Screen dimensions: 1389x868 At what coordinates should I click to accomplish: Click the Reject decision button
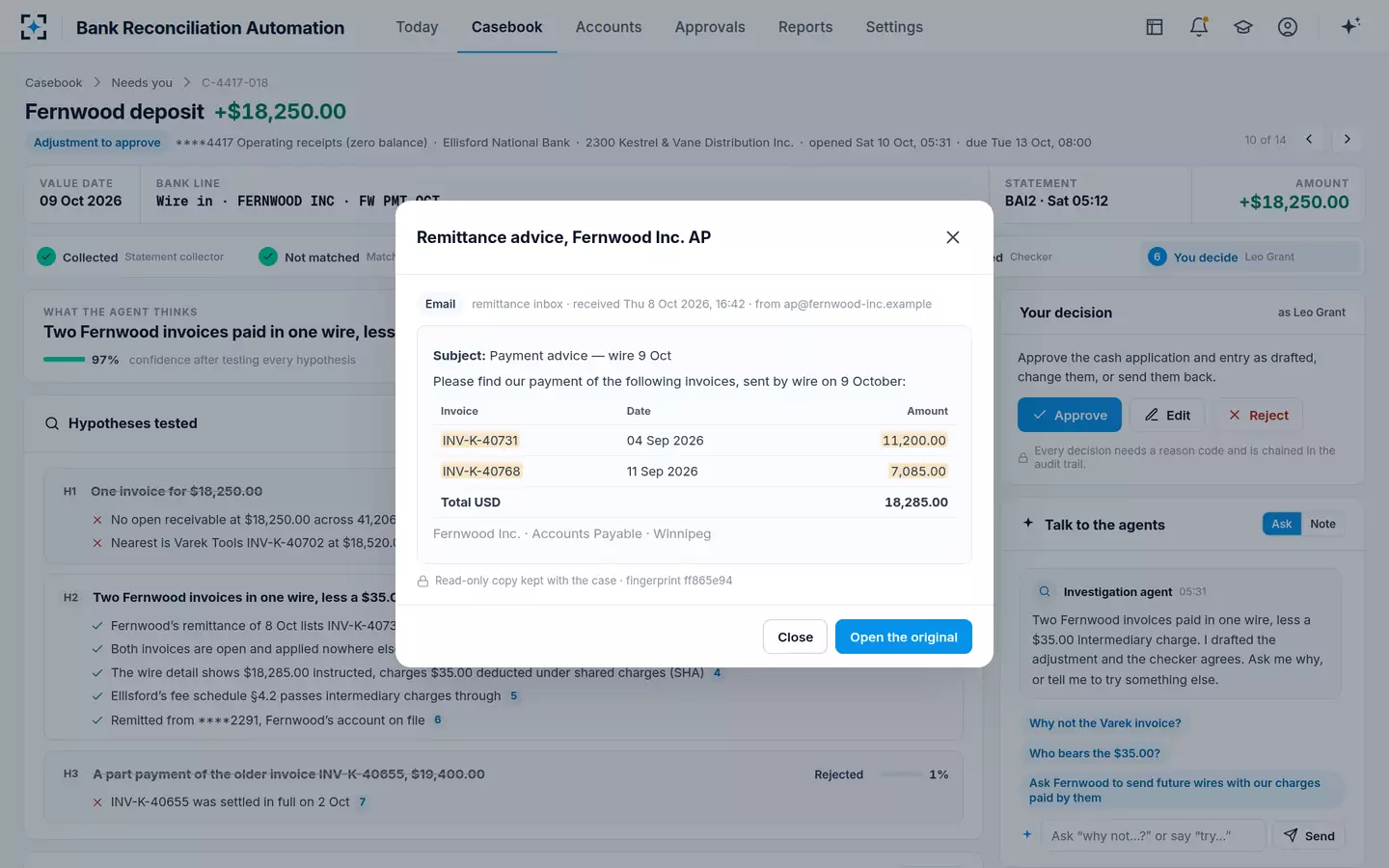coord(1259,415)
